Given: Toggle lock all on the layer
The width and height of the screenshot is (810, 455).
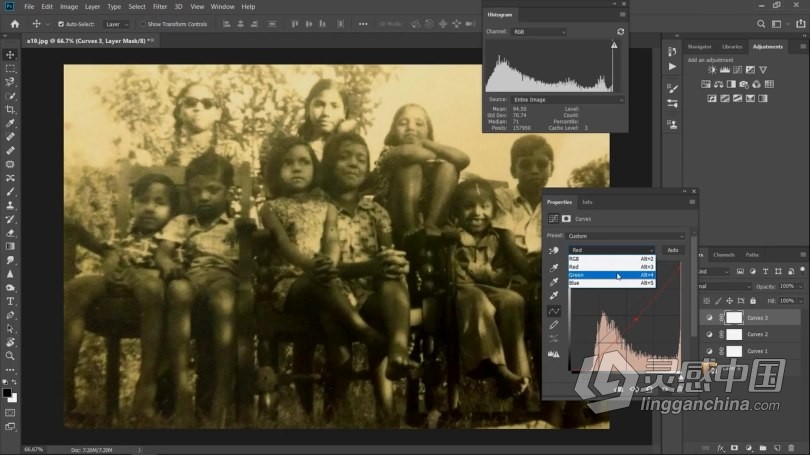Looking at the screenshot, I should 753,301.
